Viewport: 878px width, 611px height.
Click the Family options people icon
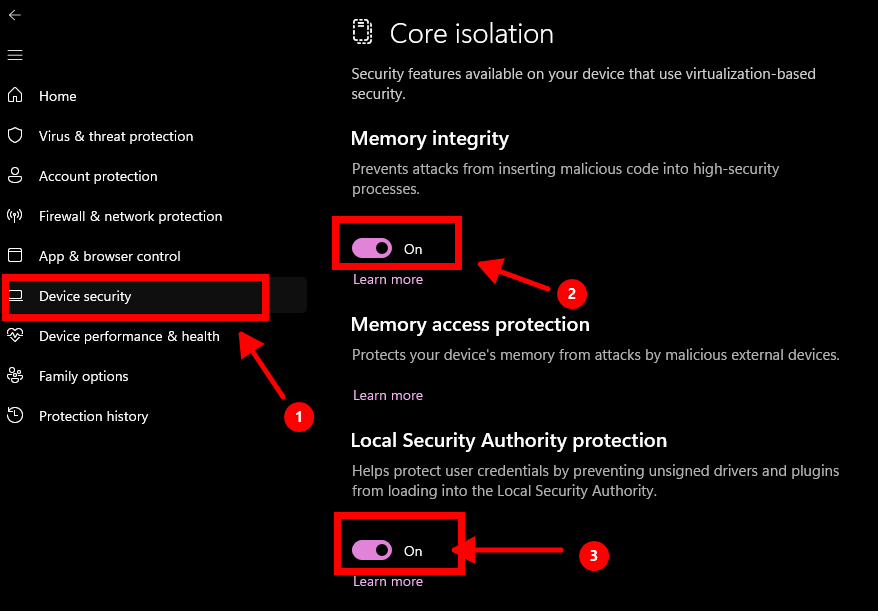tap(15, 376)
